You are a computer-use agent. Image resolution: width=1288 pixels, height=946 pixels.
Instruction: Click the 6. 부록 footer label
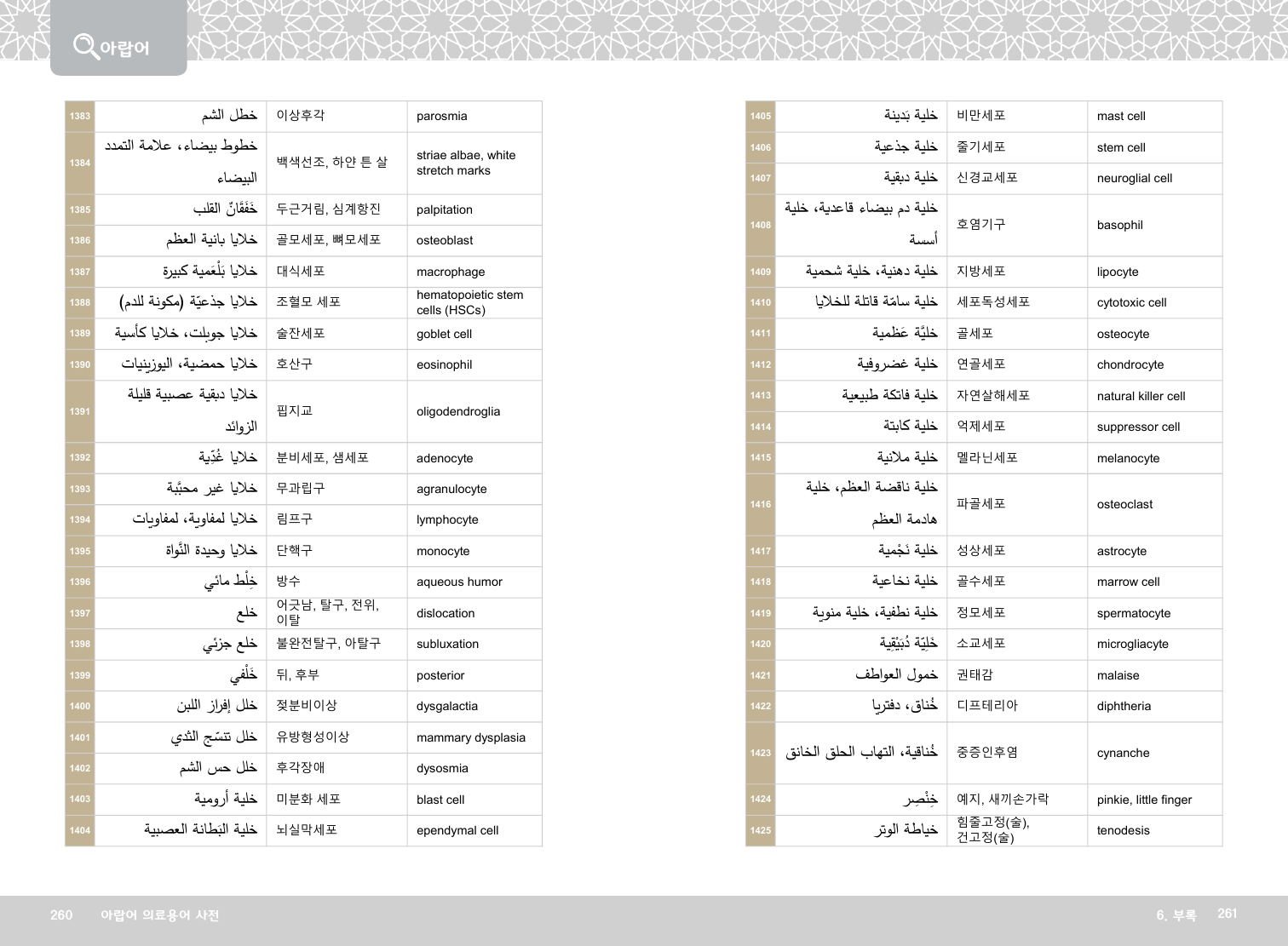1176,914
